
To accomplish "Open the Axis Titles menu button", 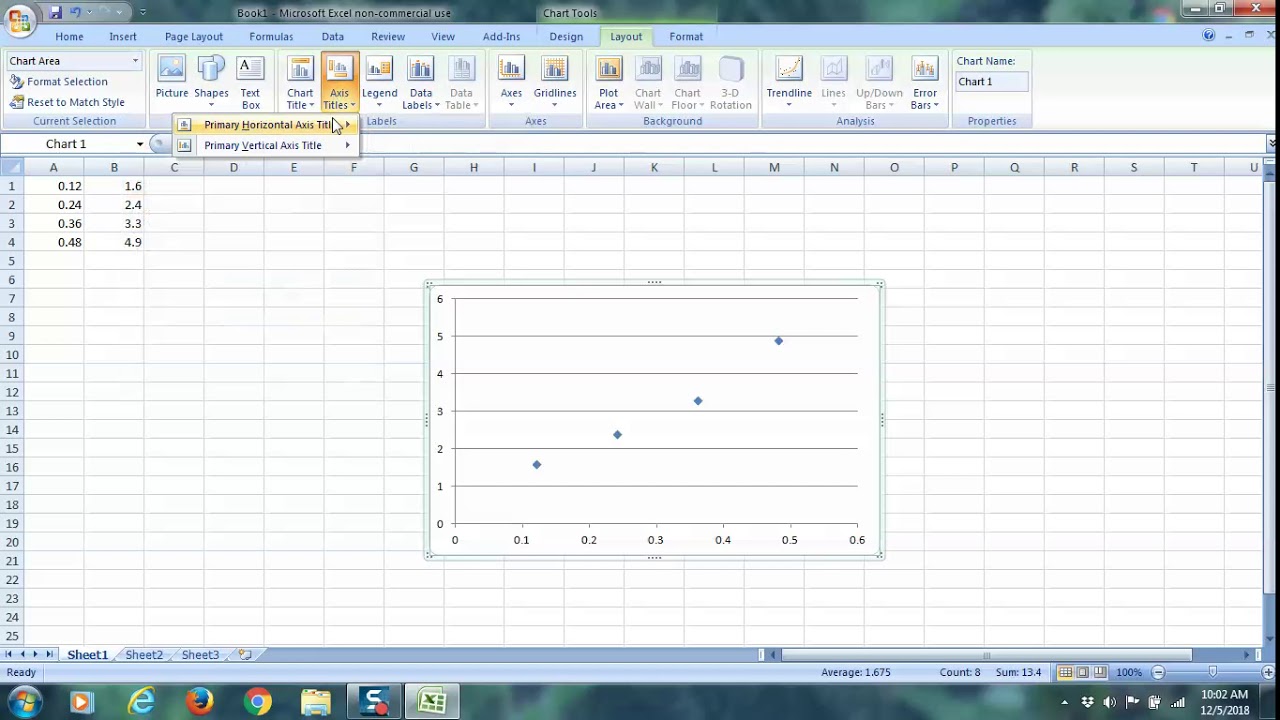I will pos(339,83).
